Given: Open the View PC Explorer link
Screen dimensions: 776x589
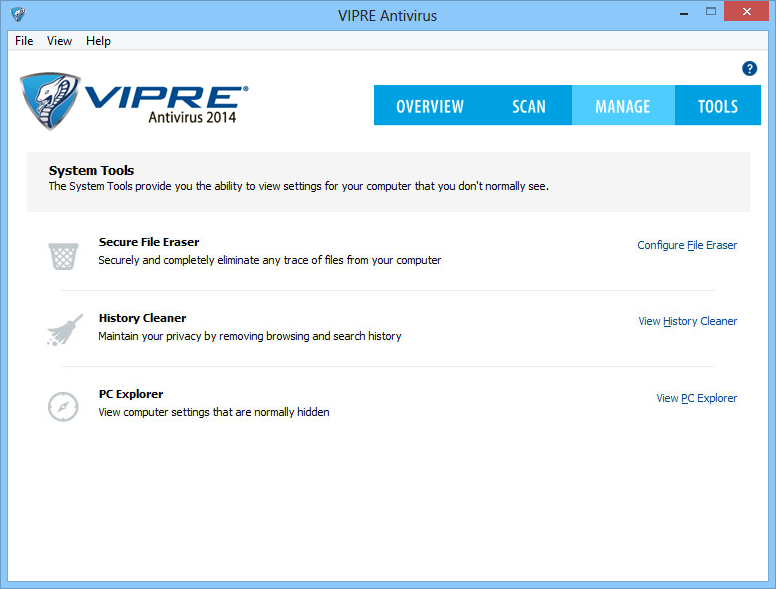Looking at the screenshot, I should [x=696, y=398].
